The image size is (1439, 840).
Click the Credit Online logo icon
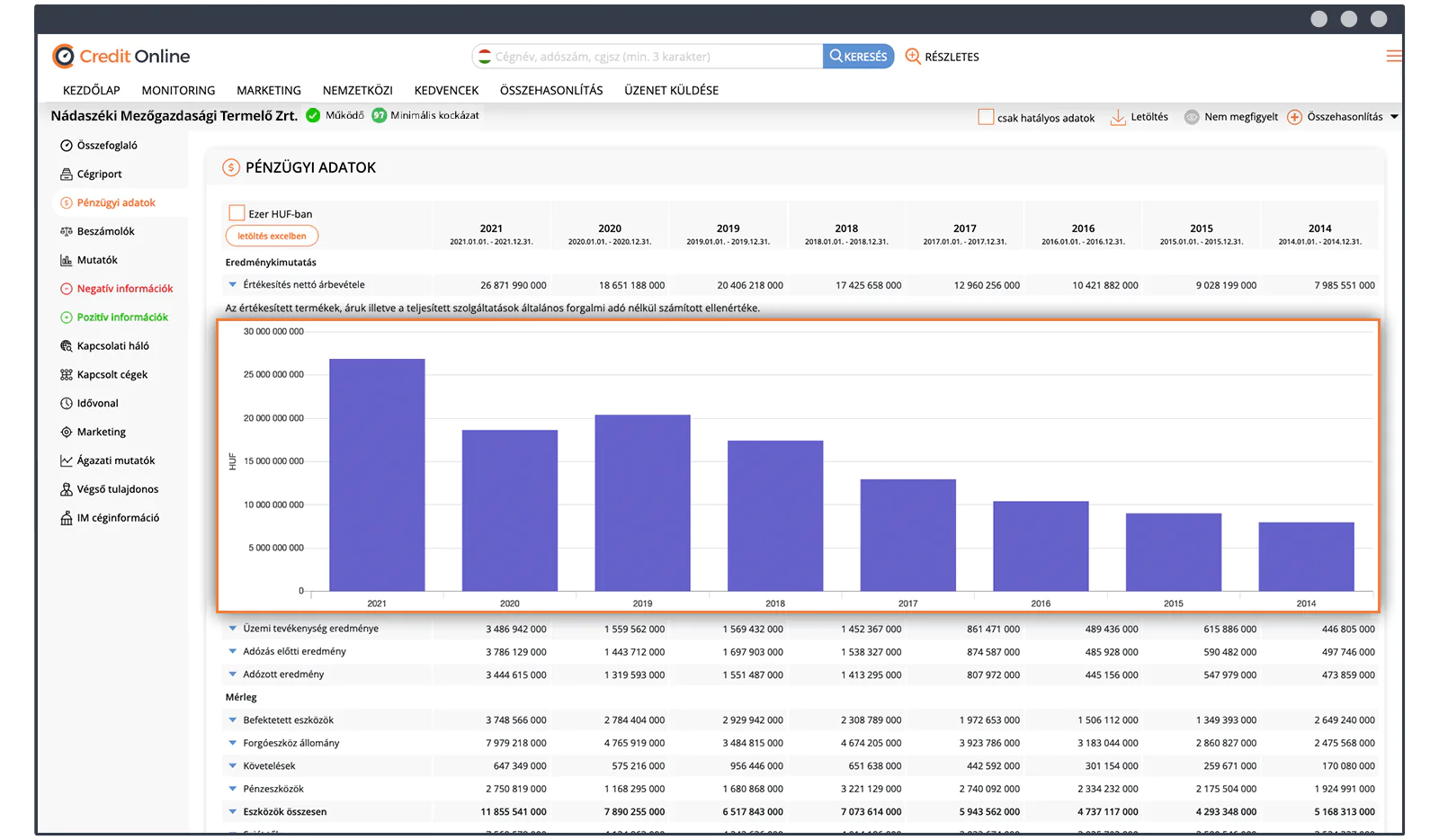(x=64, y=57)
